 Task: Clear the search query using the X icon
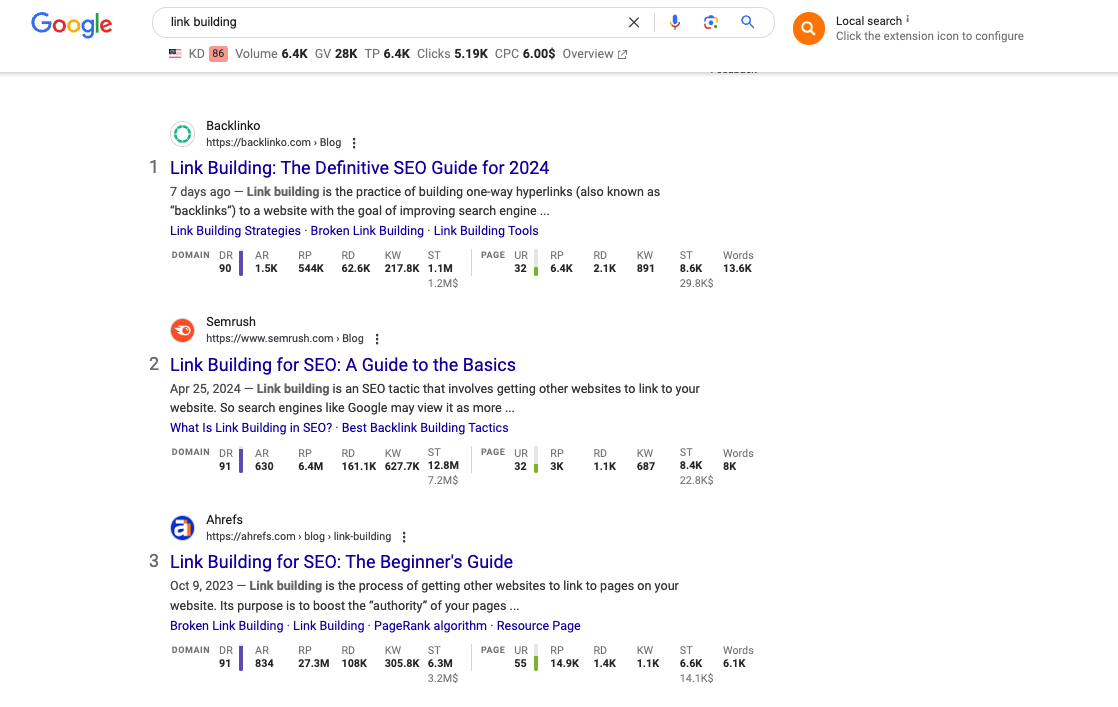[x=634, y=21]
